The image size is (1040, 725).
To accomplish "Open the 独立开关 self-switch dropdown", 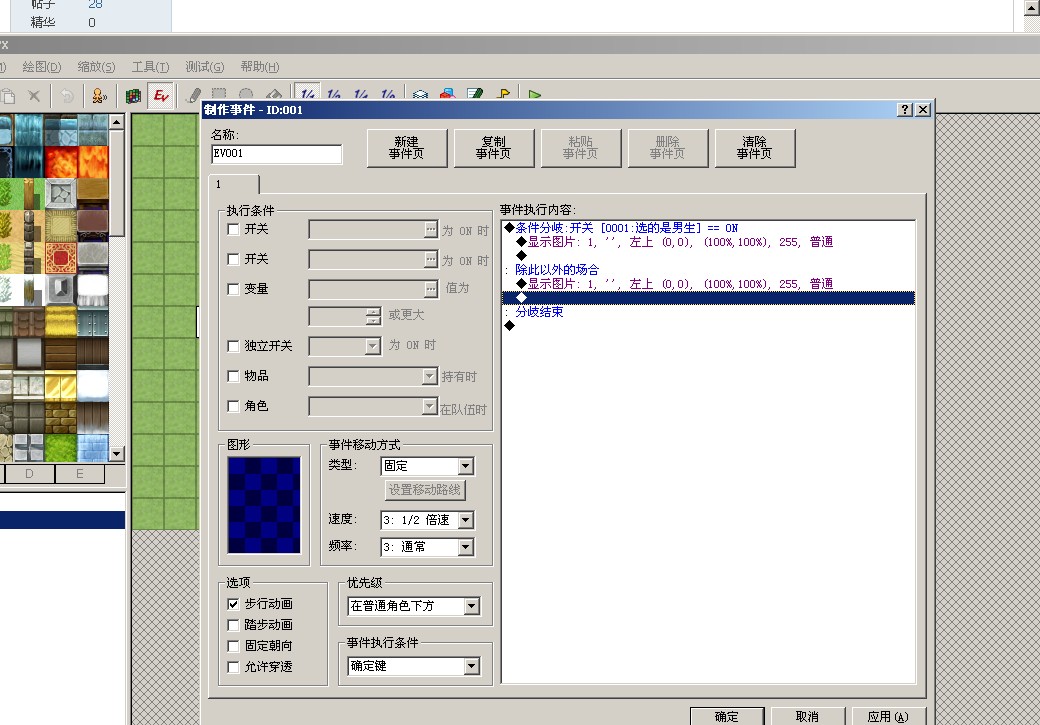I will pos(373,346).
